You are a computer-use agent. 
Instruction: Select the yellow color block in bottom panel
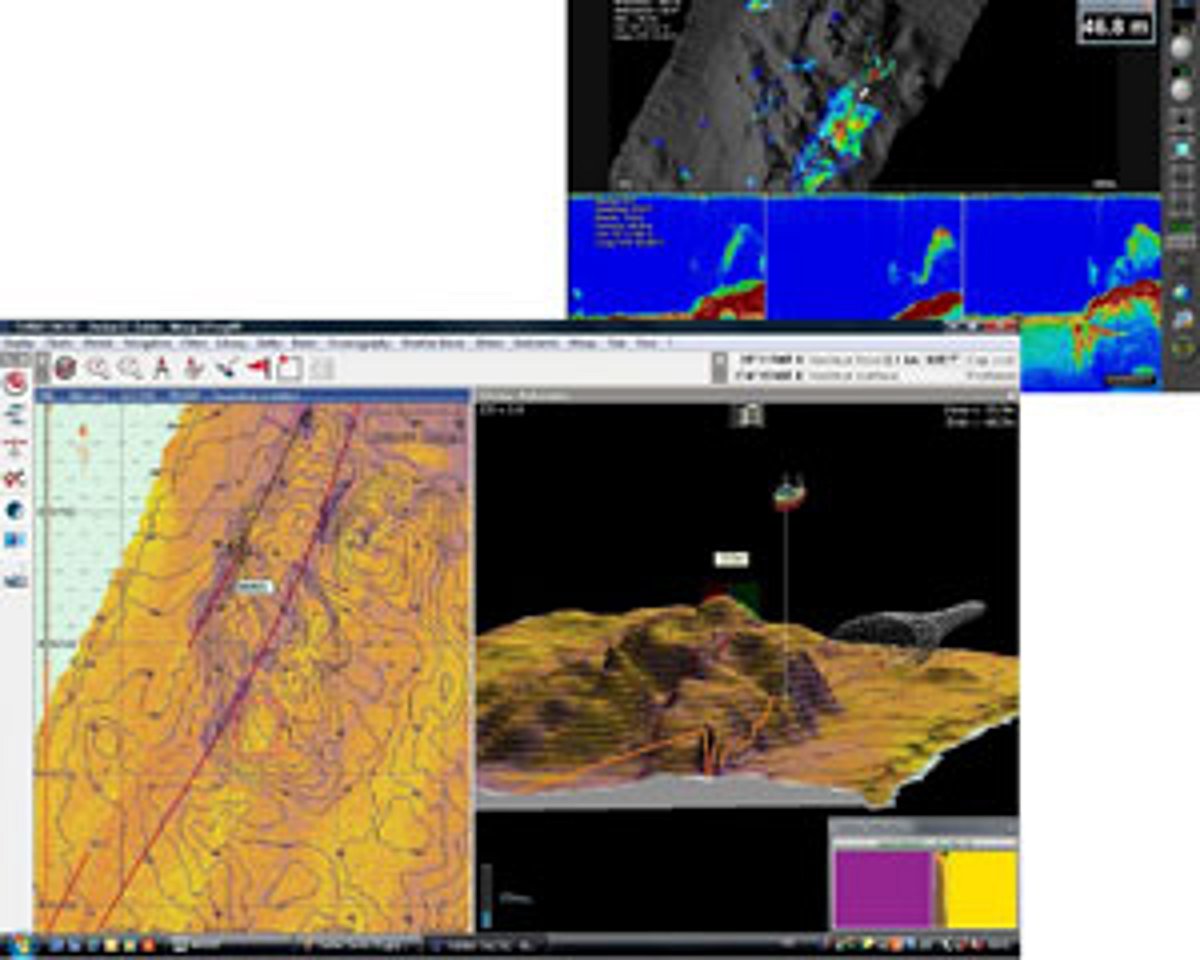click(x=981, y=889)
